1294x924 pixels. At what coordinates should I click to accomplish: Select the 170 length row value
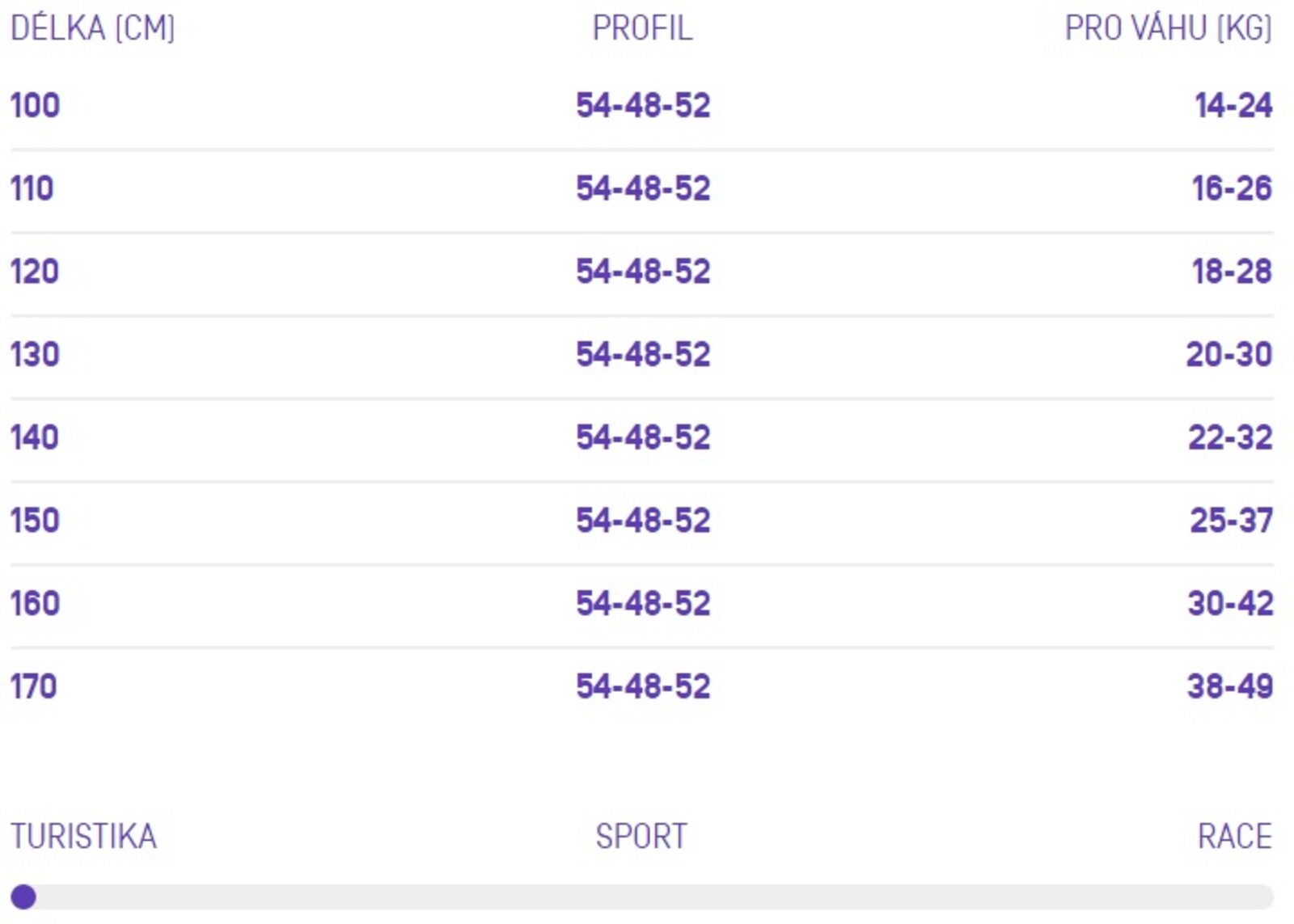point(33,686)
